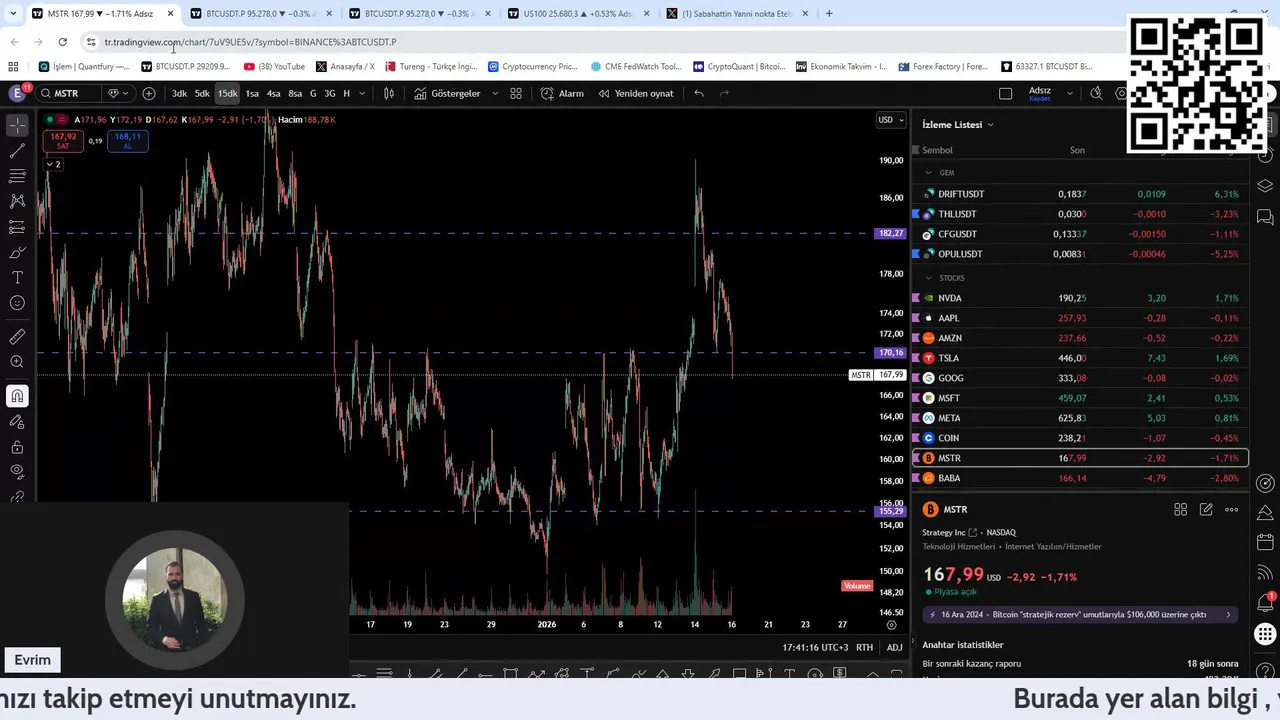This screenshot has width=1280, height=720.
Task: Click the 168,11 AL buy button
Action: coord(127,141)
